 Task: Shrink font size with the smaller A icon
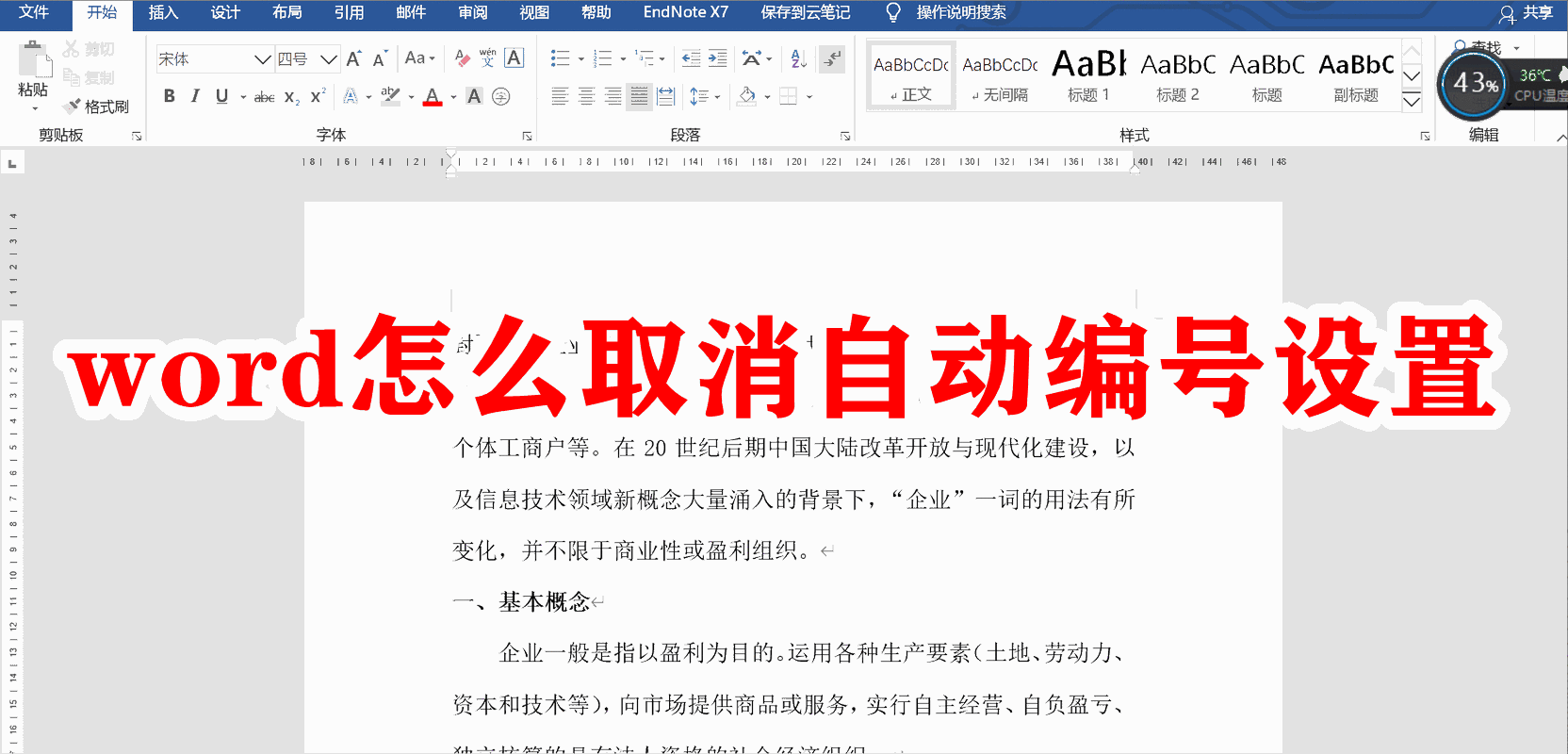pos(380,59)
